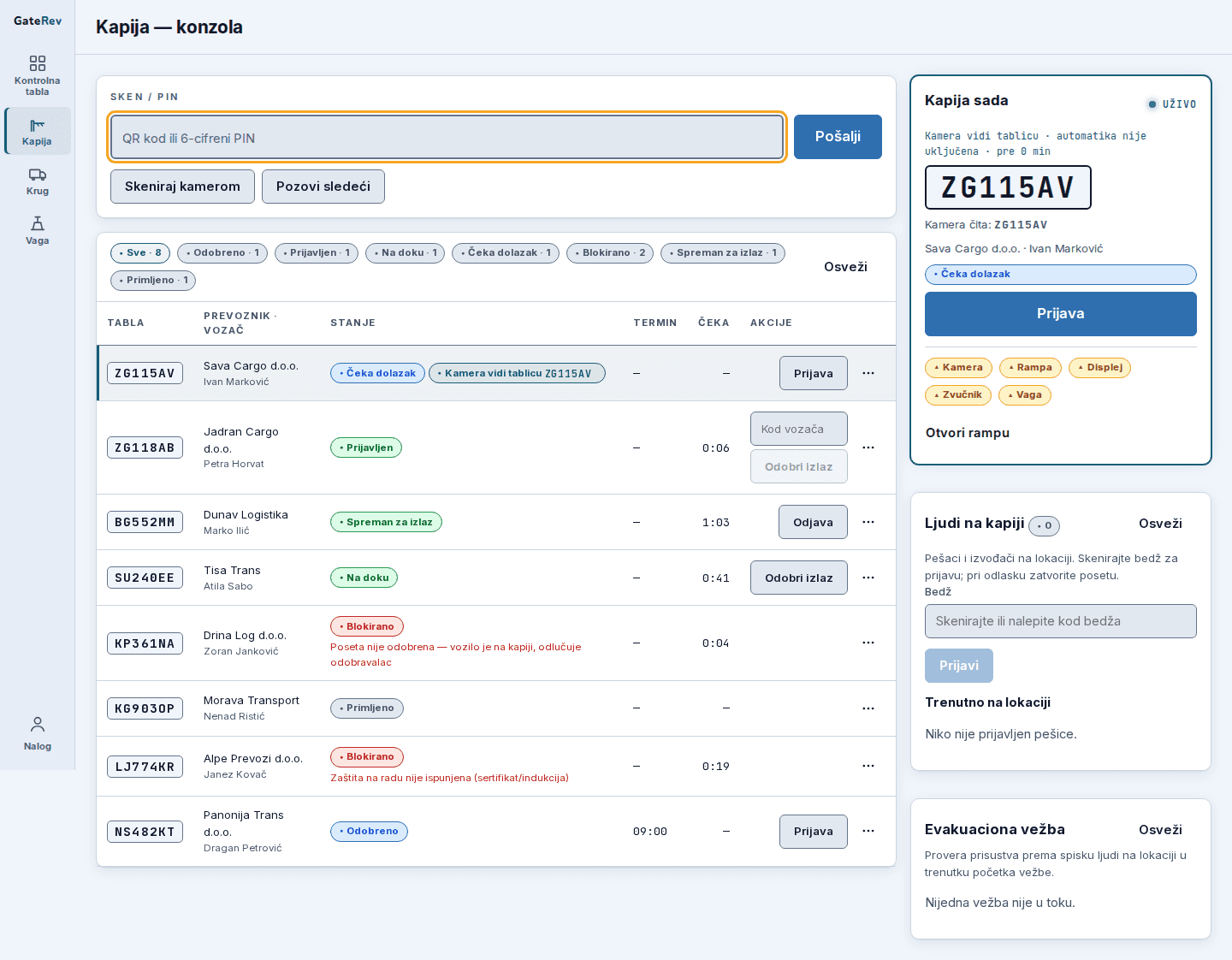The height and width of the screenshot is (960, 1232).
Task: Click Prijava in the ZG115AV row
Action: [814, 373]
